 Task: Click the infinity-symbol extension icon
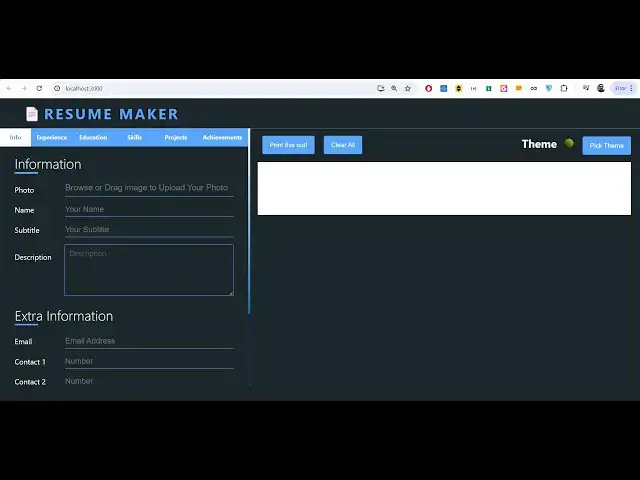pyautogui.click(x=533, y=88)
